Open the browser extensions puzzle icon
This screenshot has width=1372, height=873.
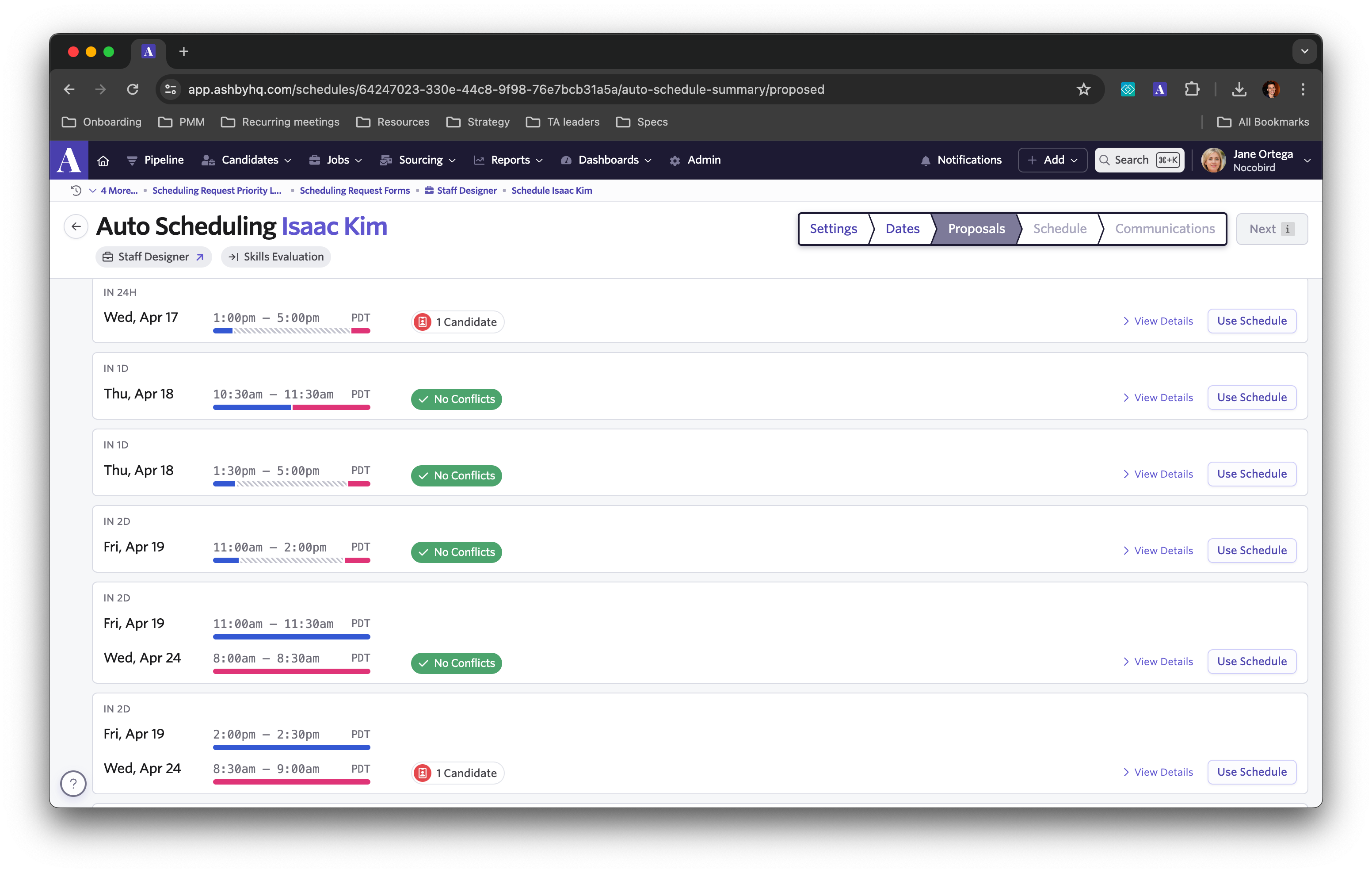coord(1191,89)
